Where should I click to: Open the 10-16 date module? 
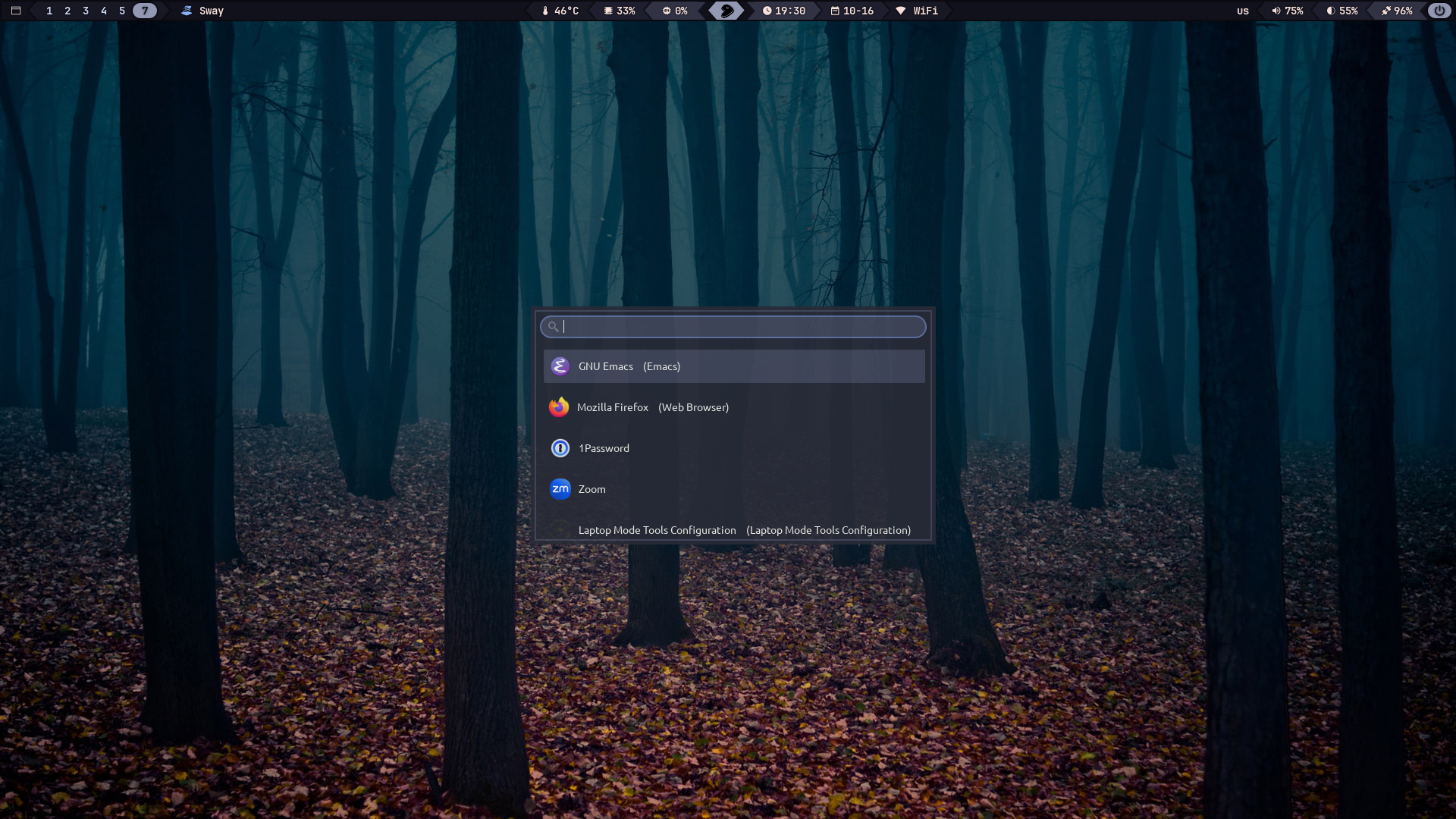(x=858, y=11)
